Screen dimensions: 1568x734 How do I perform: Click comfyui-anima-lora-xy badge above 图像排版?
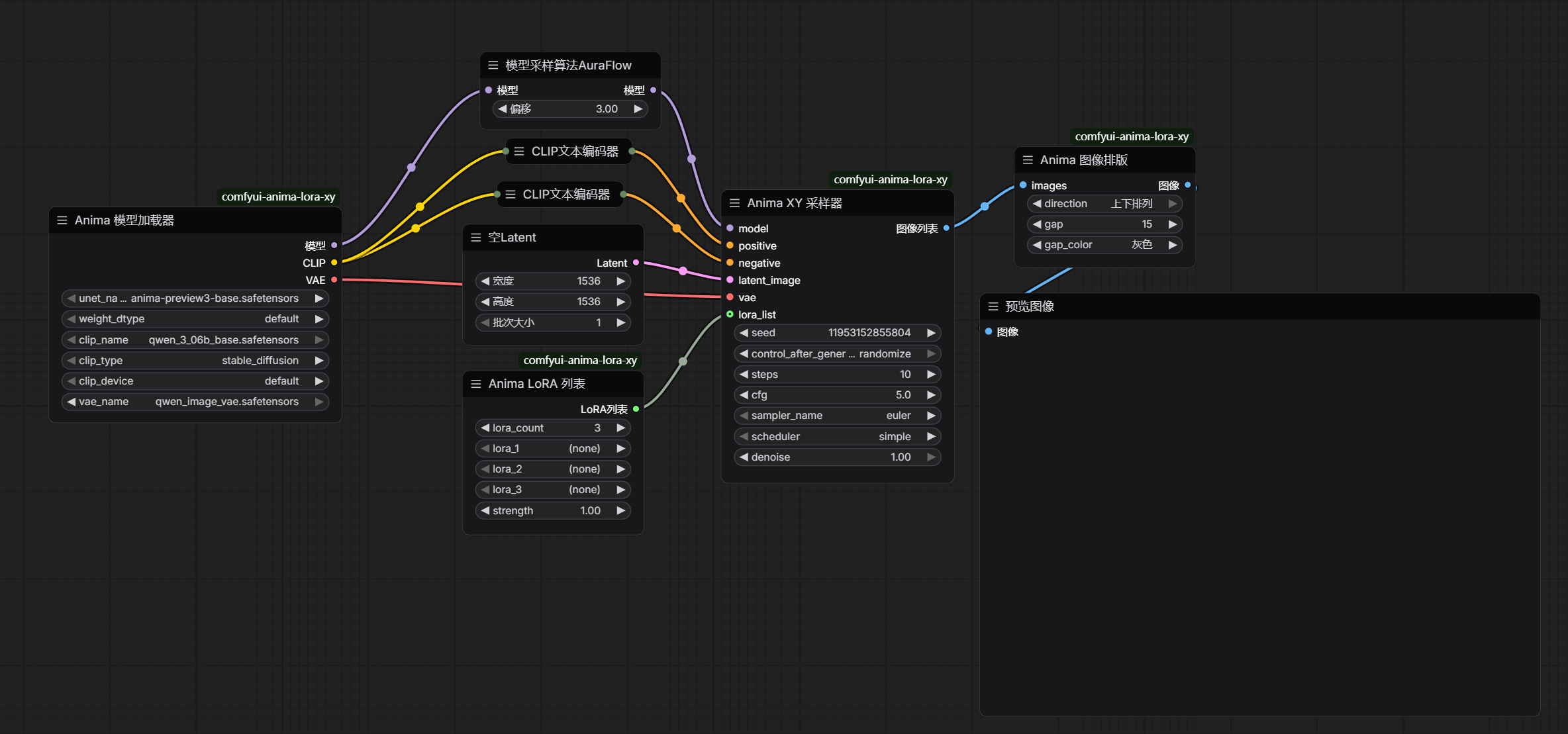point(1132,136)
